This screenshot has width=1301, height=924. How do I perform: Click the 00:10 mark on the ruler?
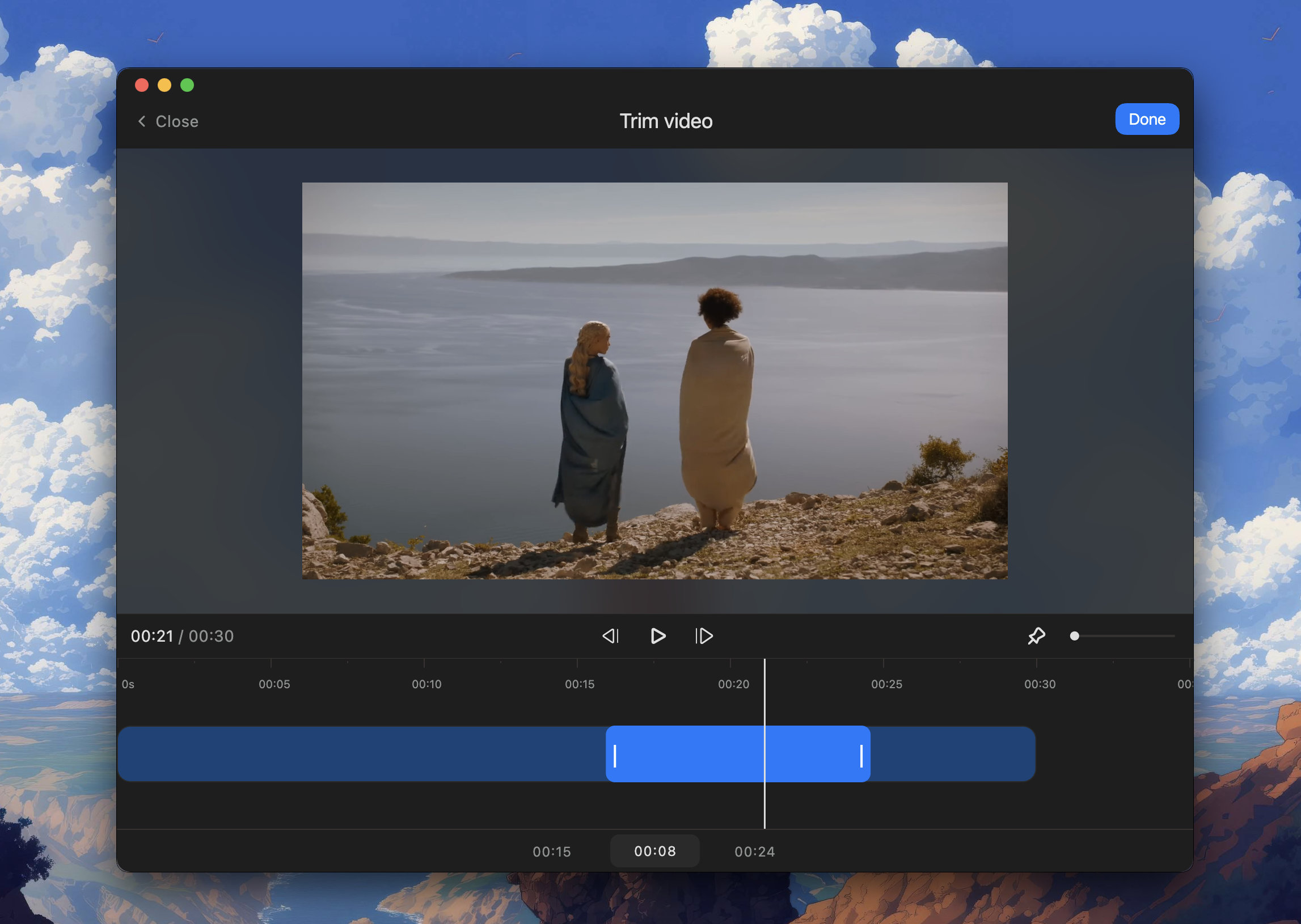click(426, 683)
